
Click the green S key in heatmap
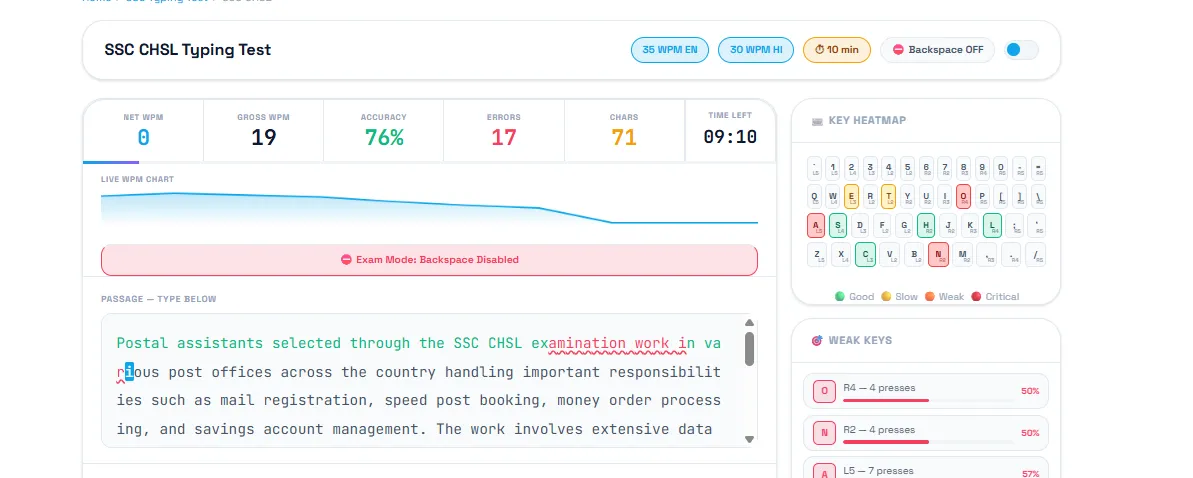(x=839, y=226)
